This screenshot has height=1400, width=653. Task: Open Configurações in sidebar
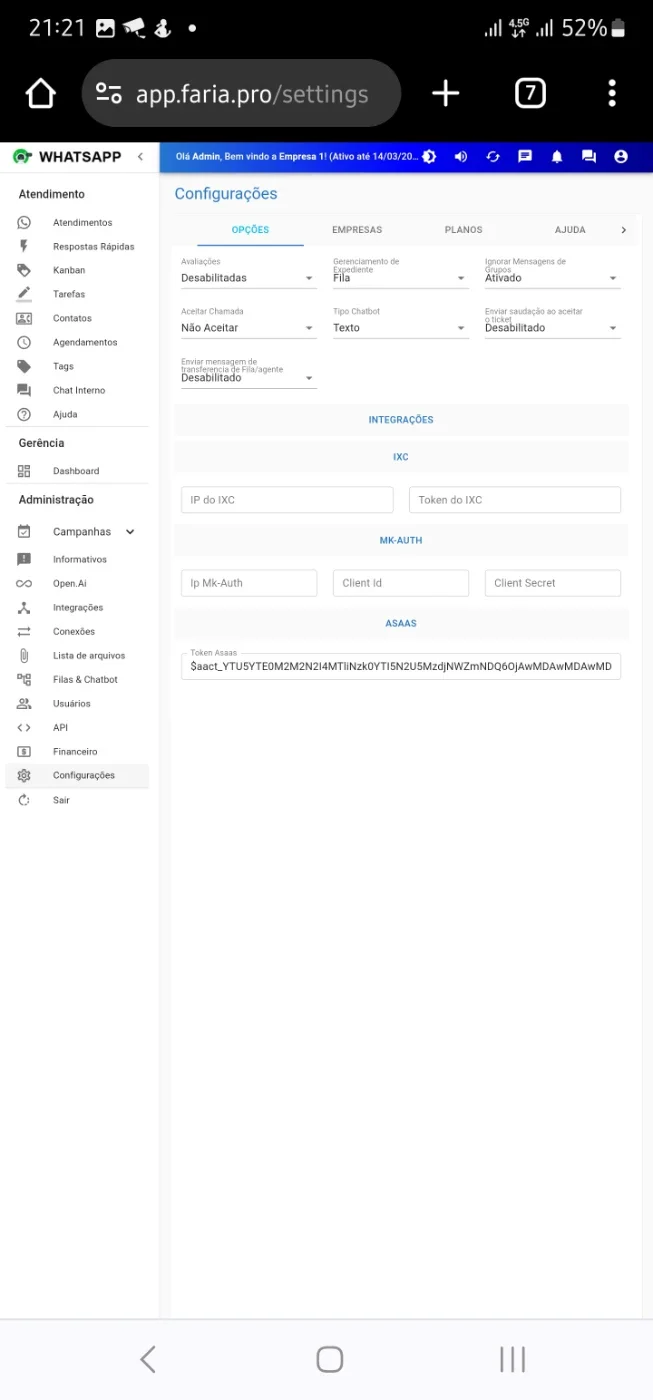coord(78,775)
